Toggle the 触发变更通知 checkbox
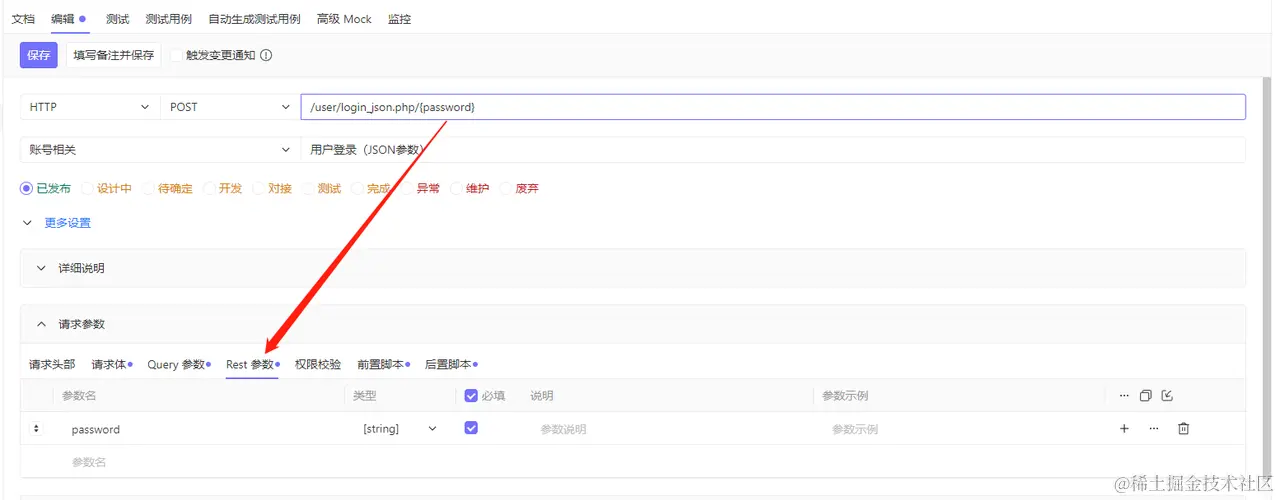Screen dimensions: 1280x500 176,56
